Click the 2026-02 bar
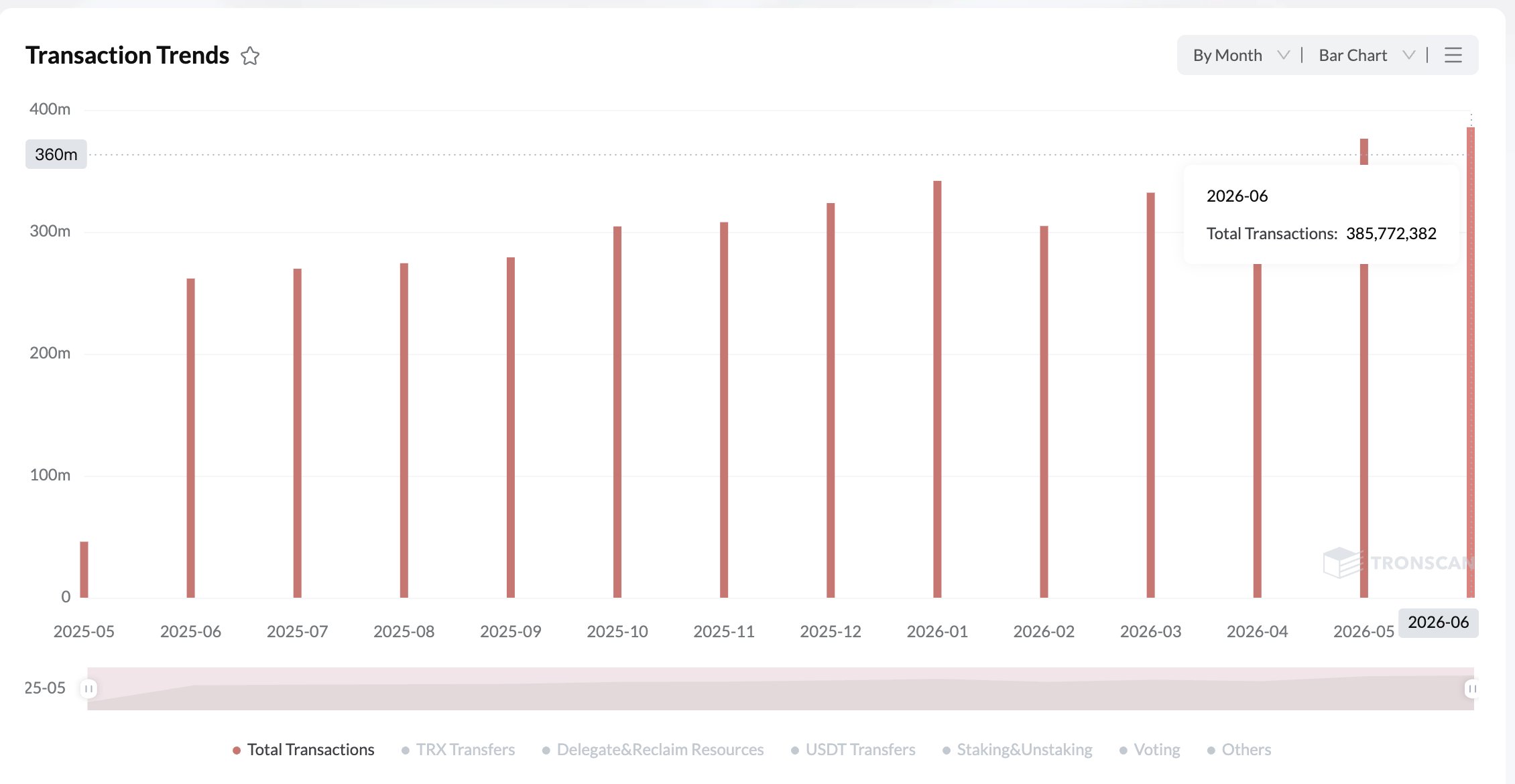1515x784 pixels. pos(1044,412)
